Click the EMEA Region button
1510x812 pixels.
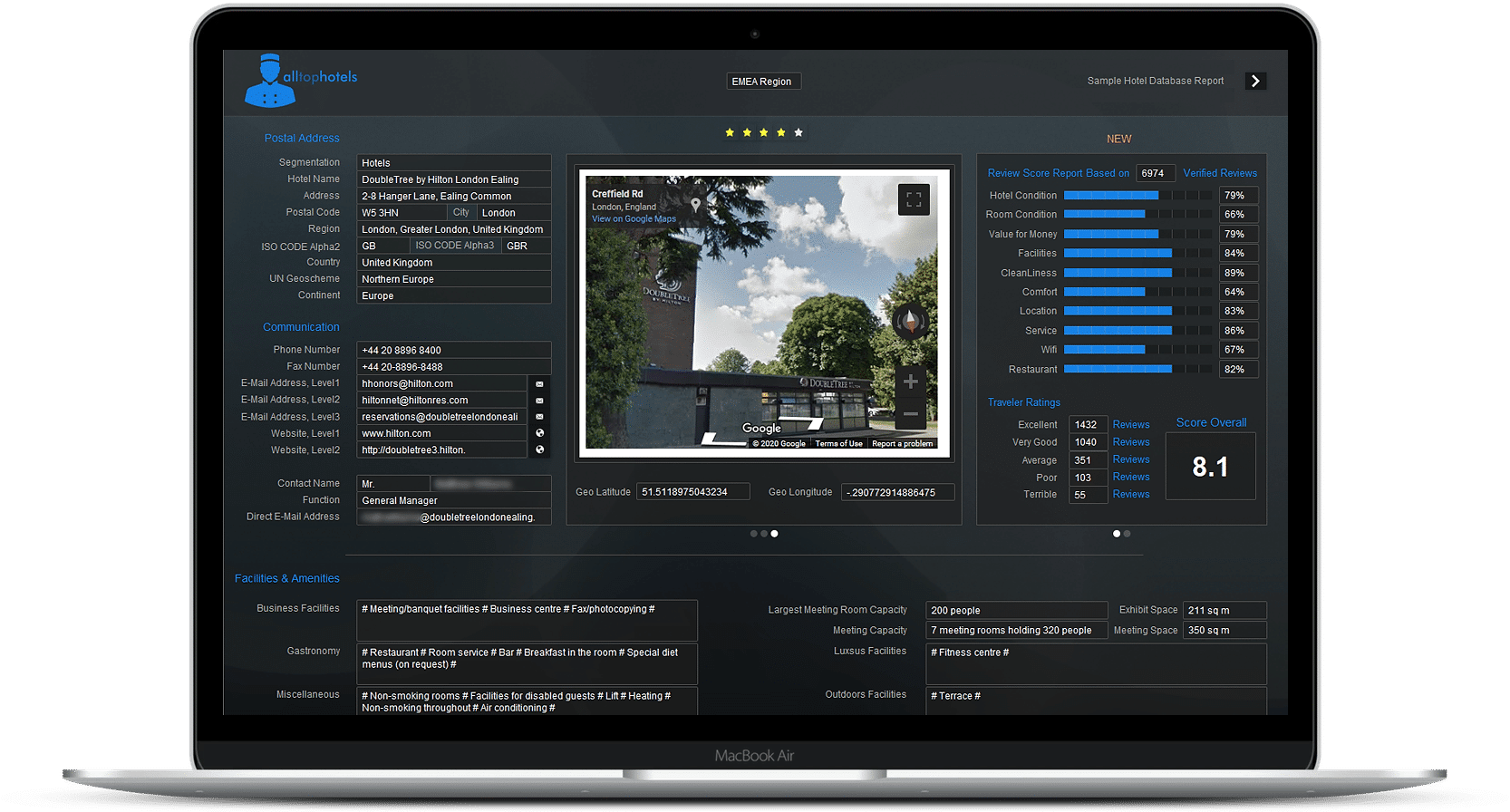pyautogui.click(x=763, y=82)
